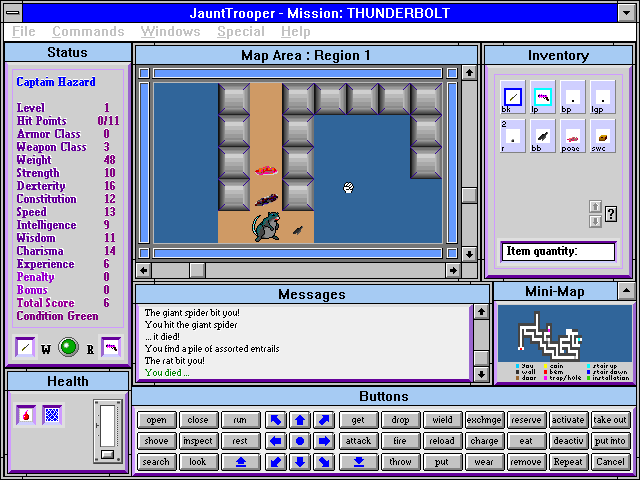Viewport: 640px width, 480px height.
Task: Click the green condition indicator light
Action: coord(69,347)
